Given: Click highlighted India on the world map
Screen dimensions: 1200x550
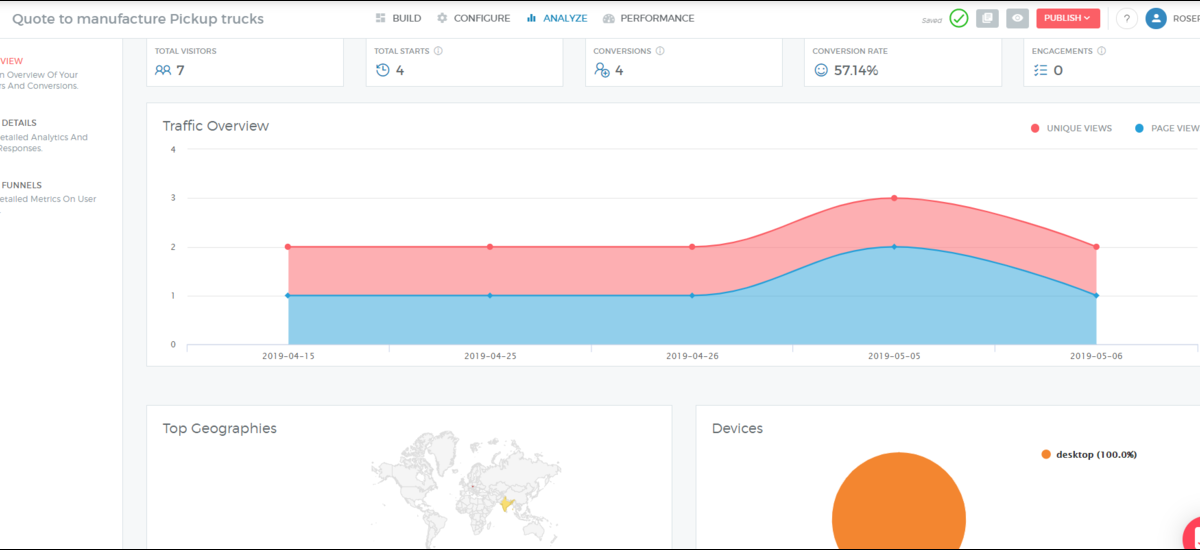Looking at the screenshot, I should click(x=507, y=504).
